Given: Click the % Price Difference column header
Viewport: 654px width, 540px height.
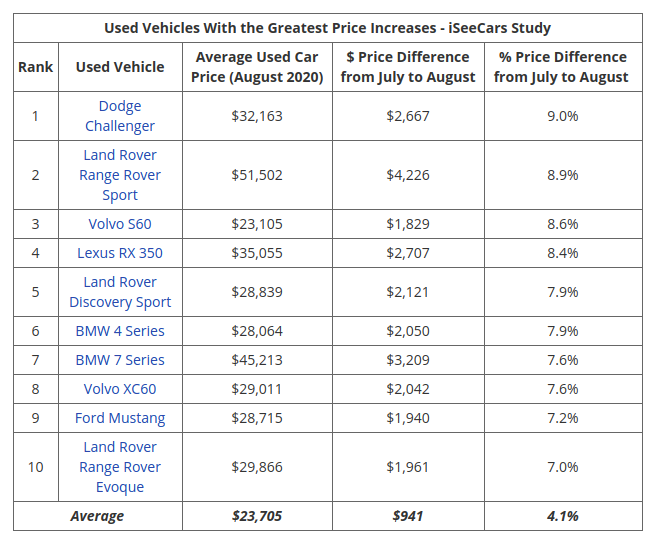Looking at the screenshot, I should click(562, 67).
